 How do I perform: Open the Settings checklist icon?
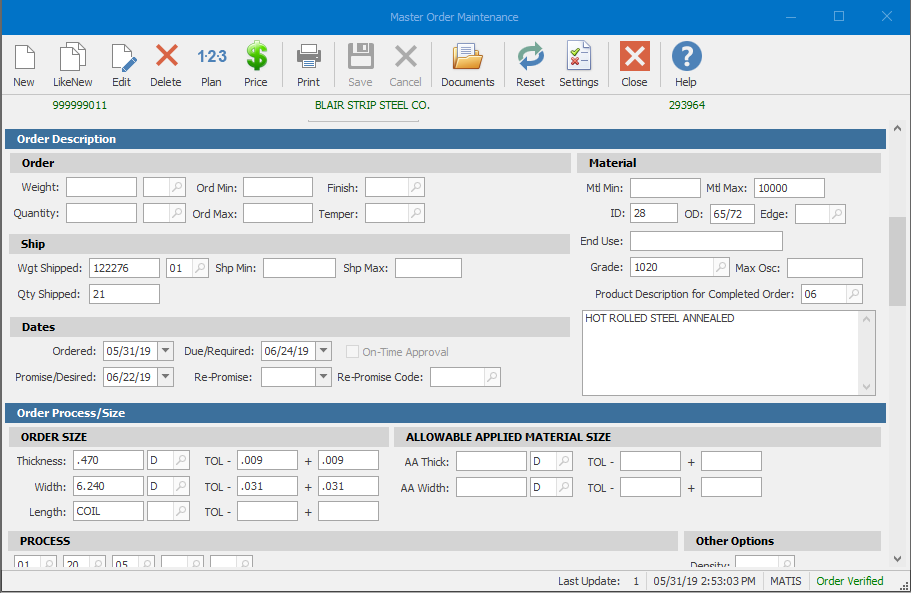(578, 65)
